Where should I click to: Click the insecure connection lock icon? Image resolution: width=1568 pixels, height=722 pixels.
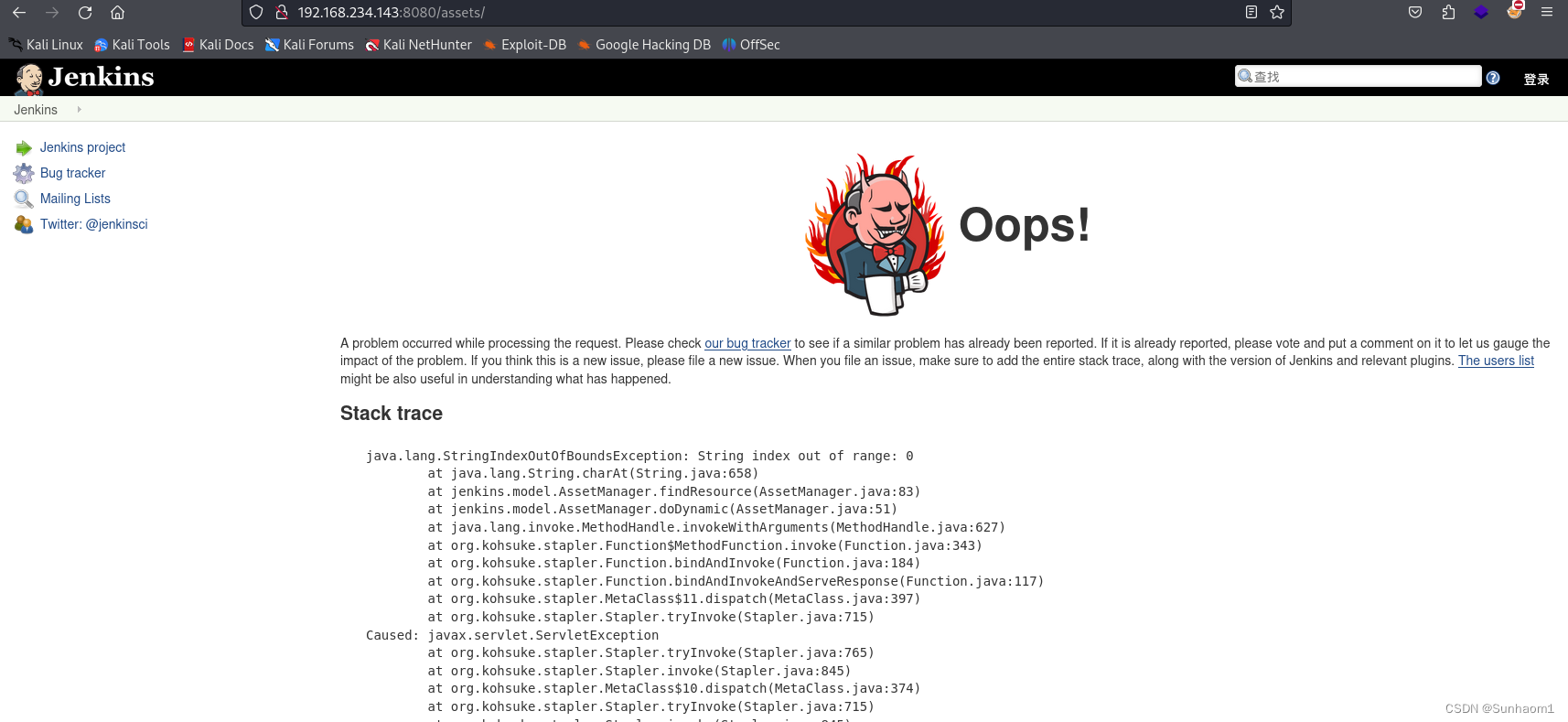[x=282, y=13]
